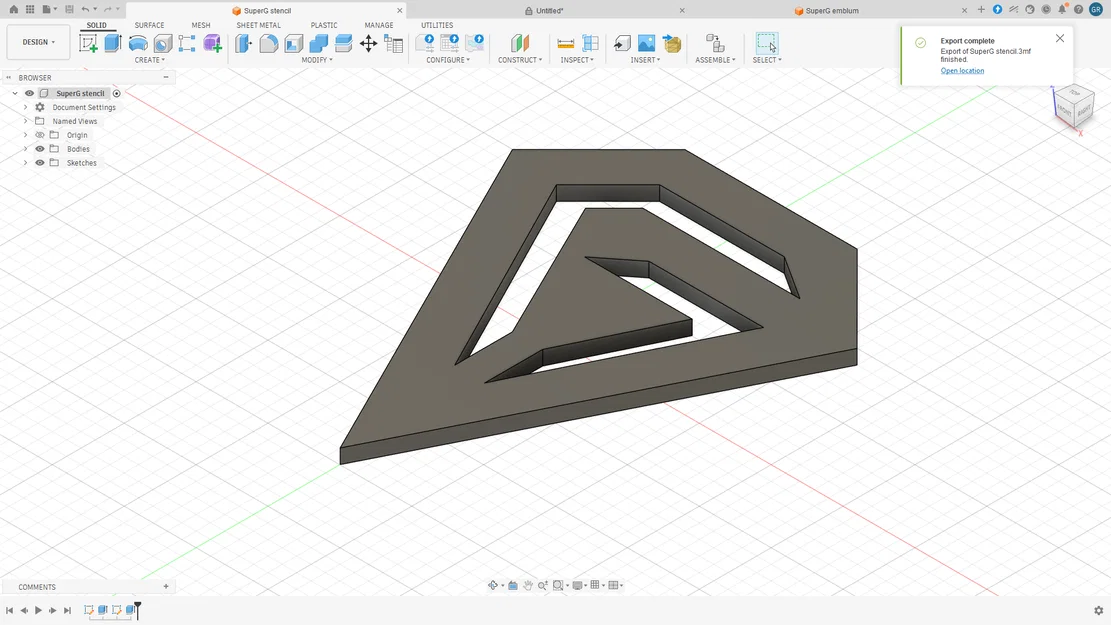Click the Open location link
This screenshot has height=625, width=1111.
962,71
